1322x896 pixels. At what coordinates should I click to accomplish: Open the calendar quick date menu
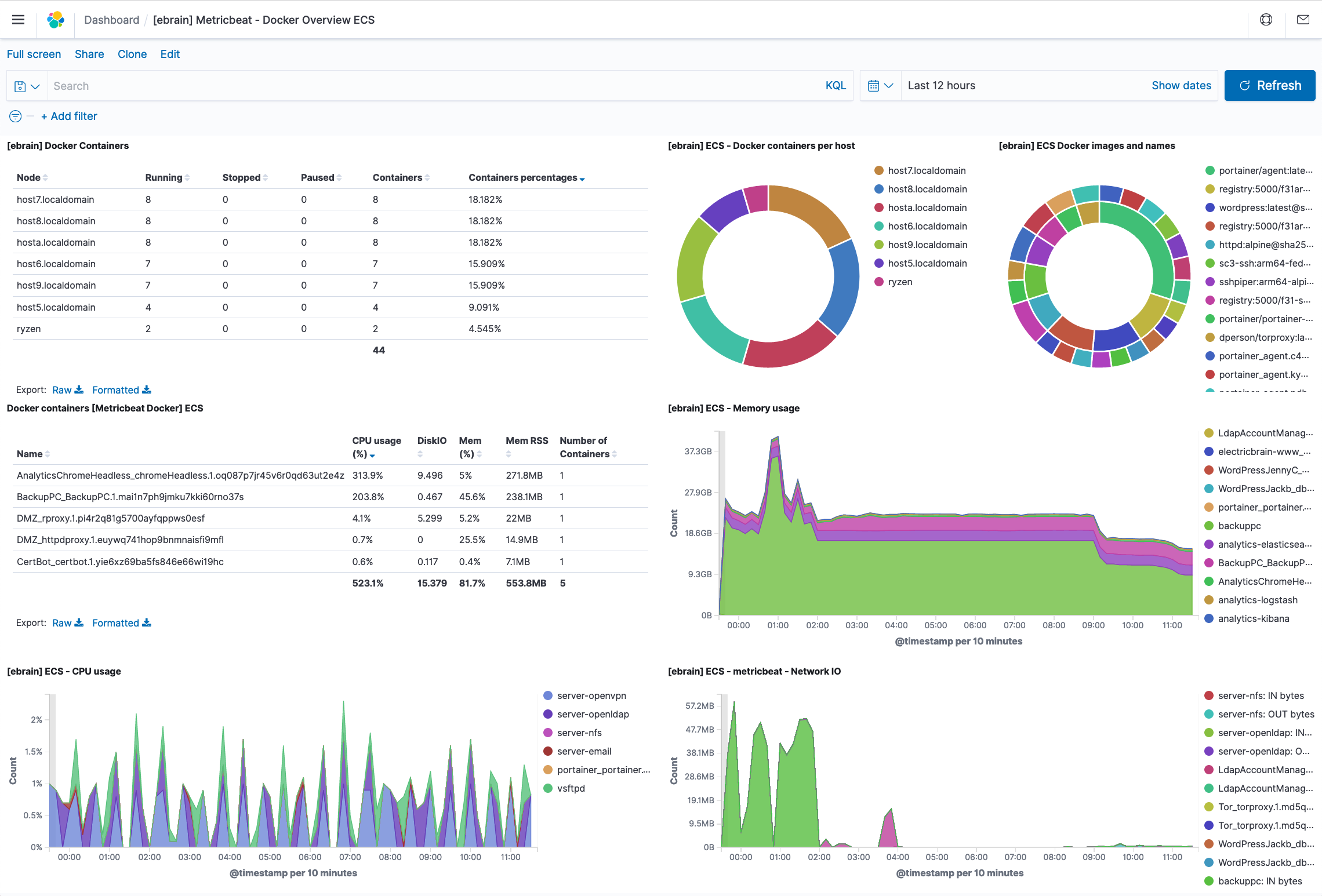(880, 86)
